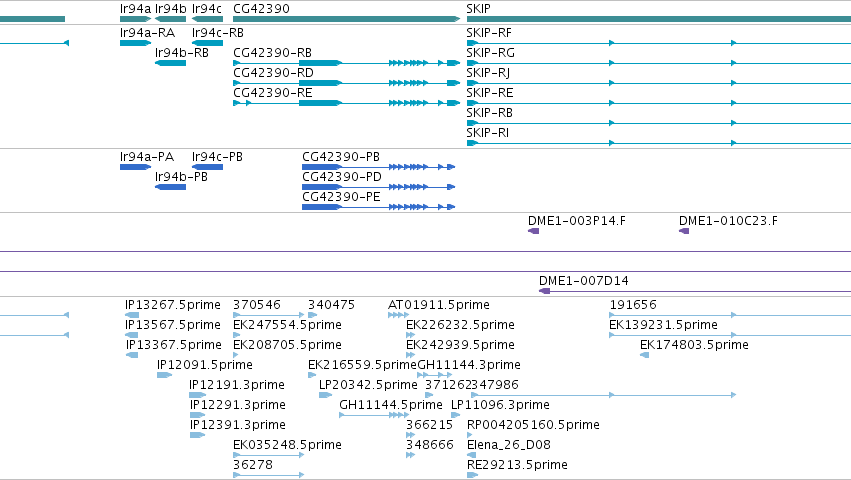The height and width of the screenshot is (480, 851).
Task: Select transcript Ir94b-RB
Action: pos(170,63)
